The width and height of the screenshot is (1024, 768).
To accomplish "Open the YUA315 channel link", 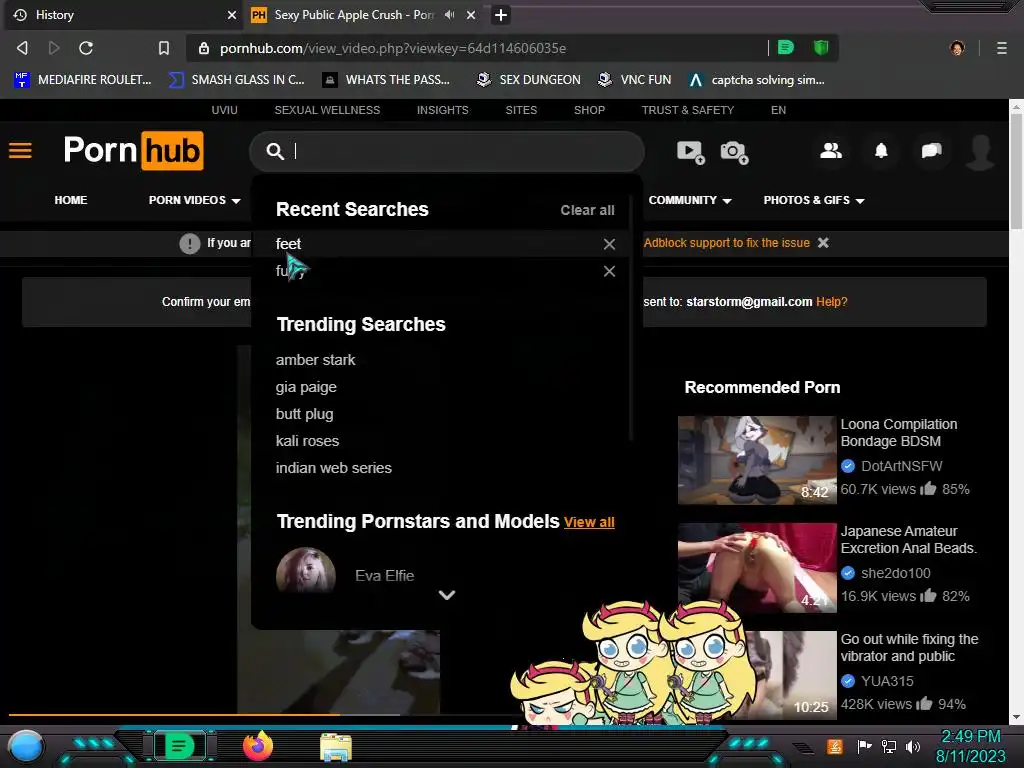I will click(x=887, y=681).
